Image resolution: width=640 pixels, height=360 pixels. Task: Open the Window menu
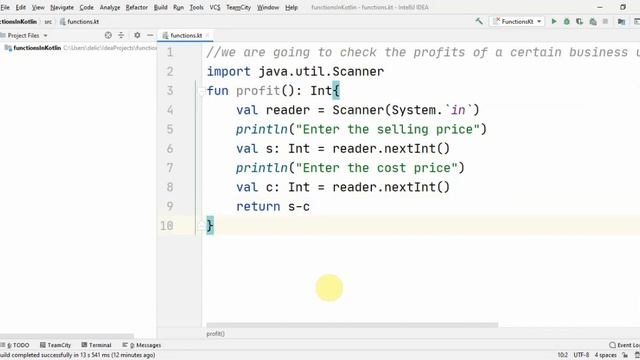(268, 7)
